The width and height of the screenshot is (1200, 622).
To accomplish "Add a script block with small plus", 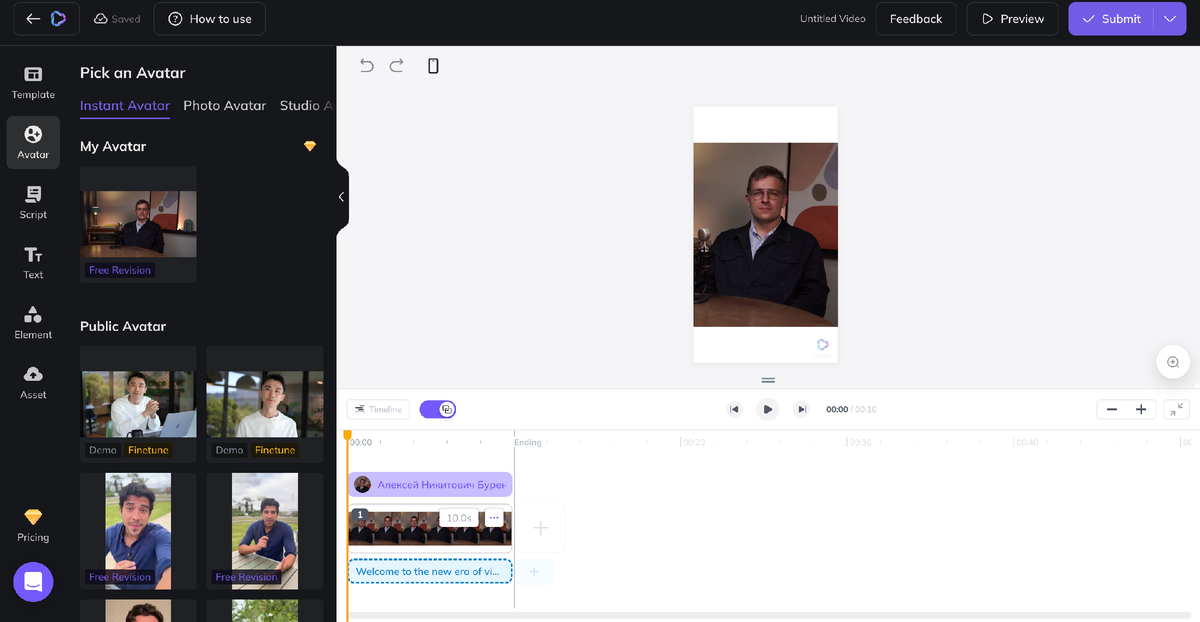I will click(534, 571).
